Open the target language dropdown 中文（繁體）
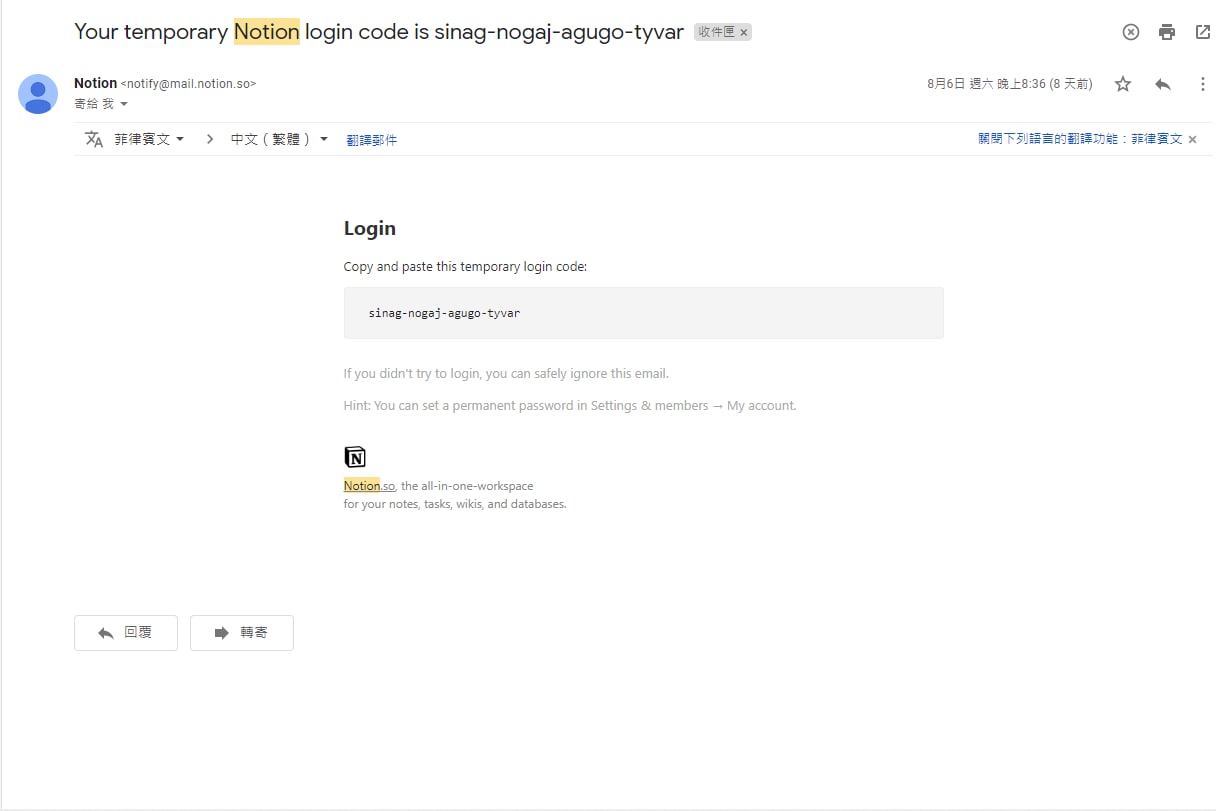 280,139
